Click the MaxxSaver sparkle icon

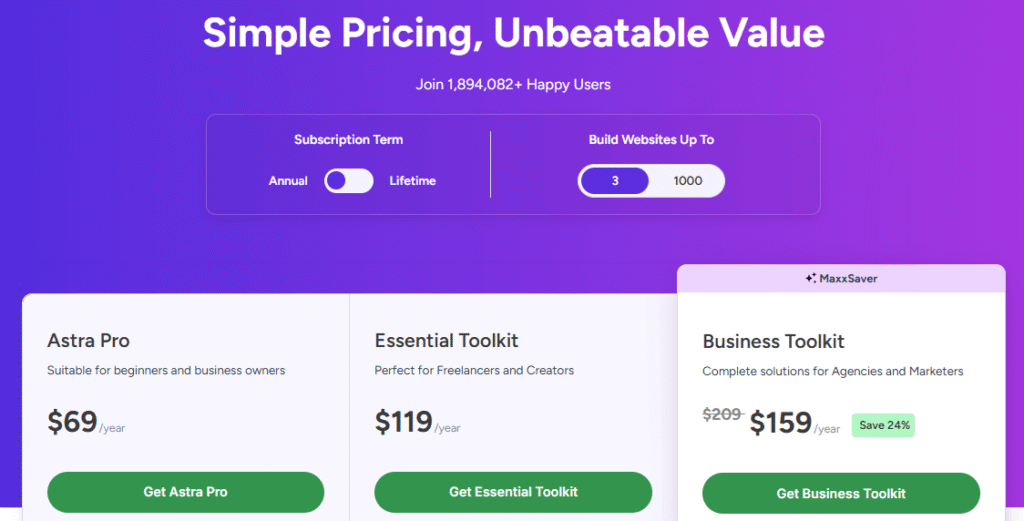[x=810, y=278]
